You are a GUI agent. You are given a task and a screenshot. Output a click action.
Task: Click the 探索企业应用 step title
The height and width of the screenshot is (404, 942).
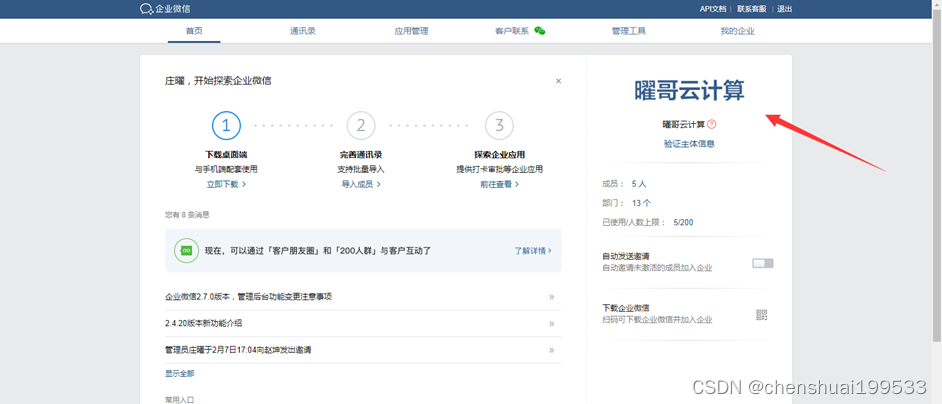[x=499, y=155]
